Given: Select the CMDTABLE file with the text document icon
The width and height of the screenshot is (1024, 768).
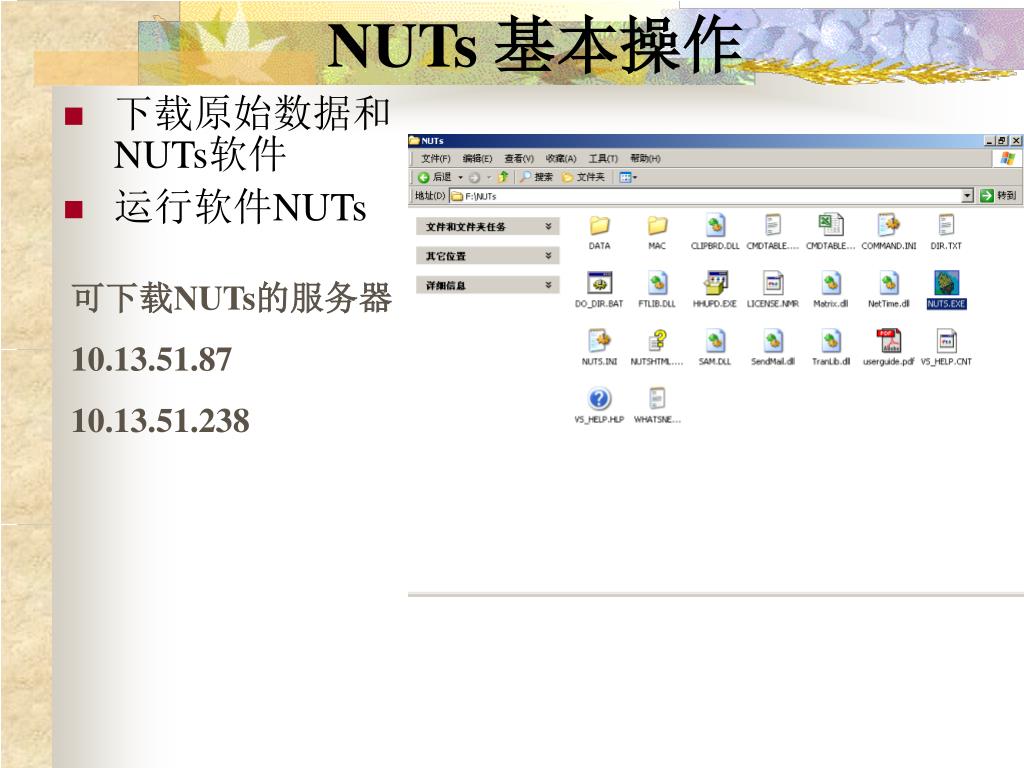Looking at the screenshot, I should [773, 226].
